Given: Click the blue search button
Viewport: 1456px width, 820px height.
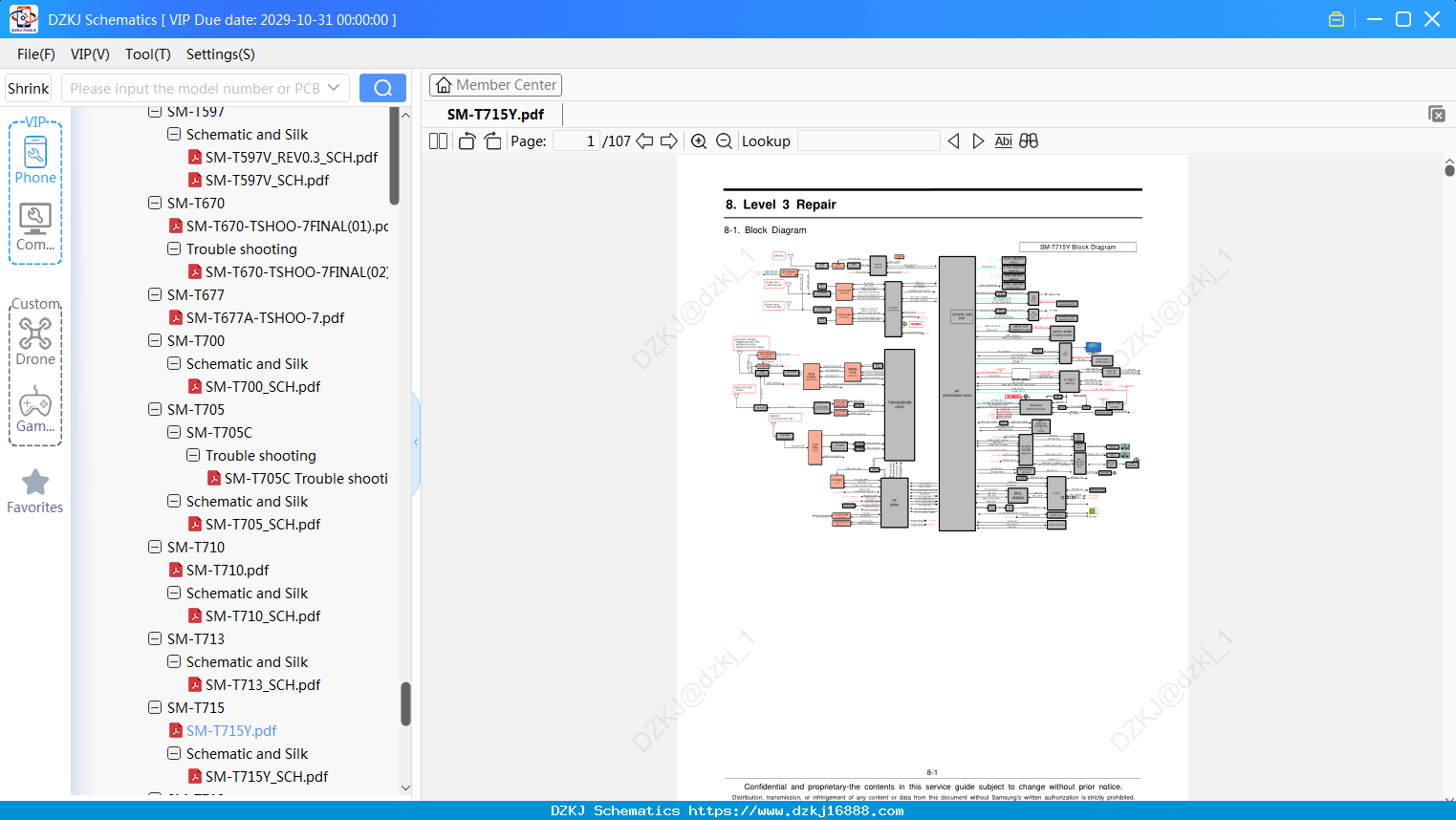Looking at the screenshot, I should pyautogui.click(x=382, y=88).
